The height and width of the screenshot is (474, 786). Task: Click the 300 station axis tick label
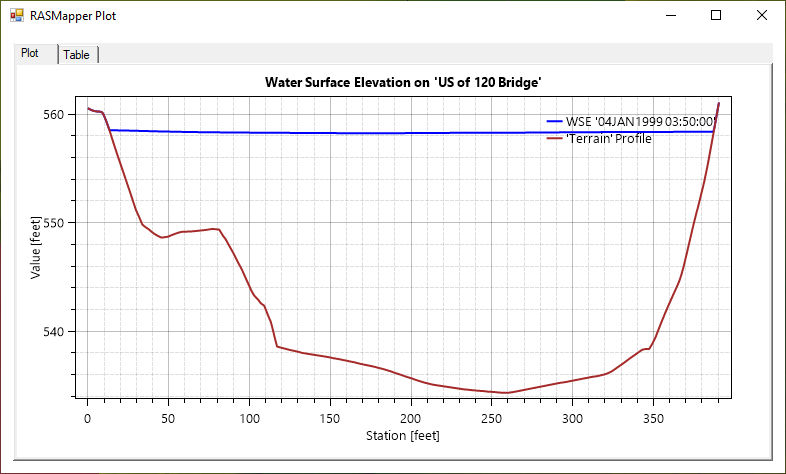pos(572,419)
